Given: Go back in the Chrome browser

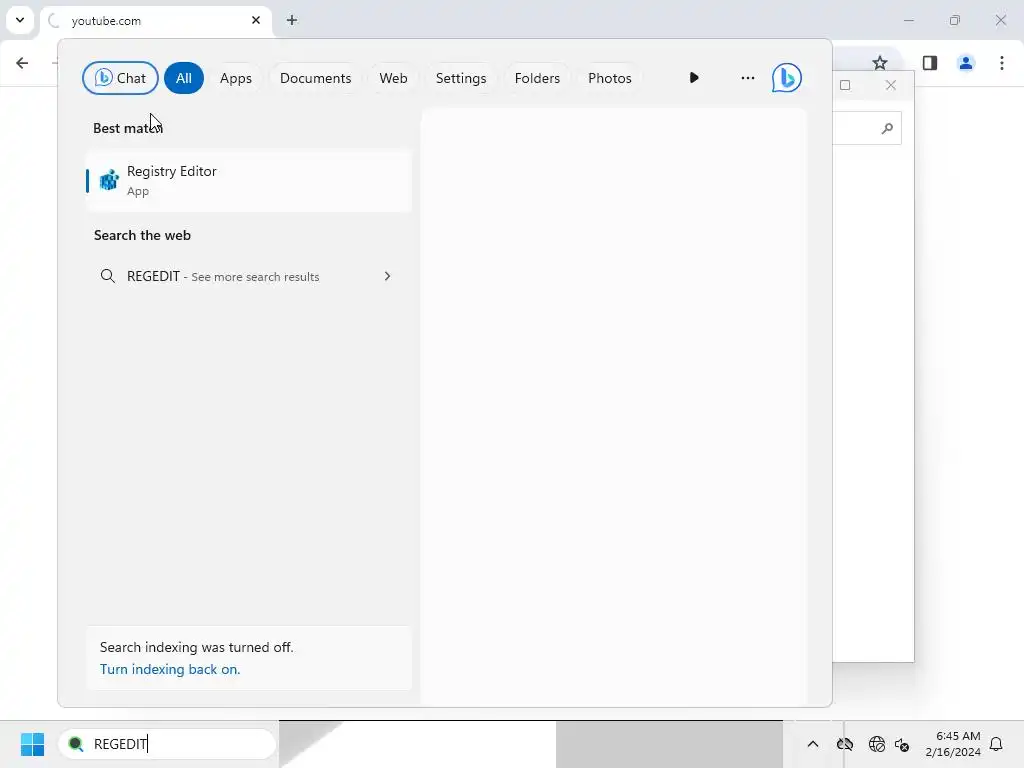Looking at the screenshot, I should click(x=22, y=63).
